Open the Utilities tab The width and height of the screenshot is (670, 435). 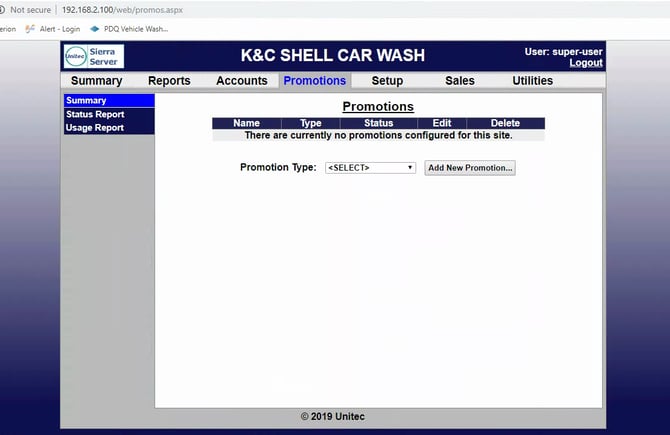(x=532, y=81)
